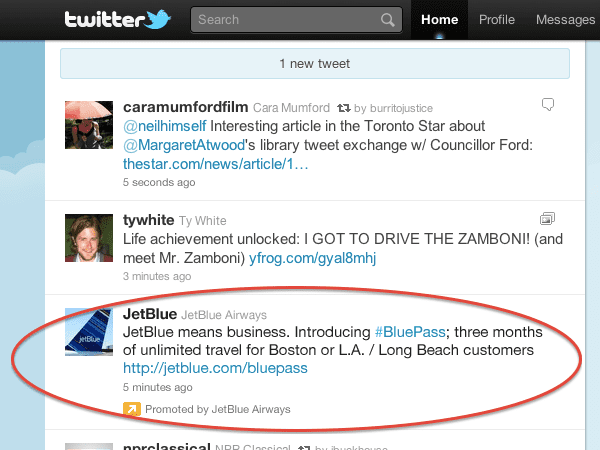Open the @MargaretAtwood mention link

179,144
